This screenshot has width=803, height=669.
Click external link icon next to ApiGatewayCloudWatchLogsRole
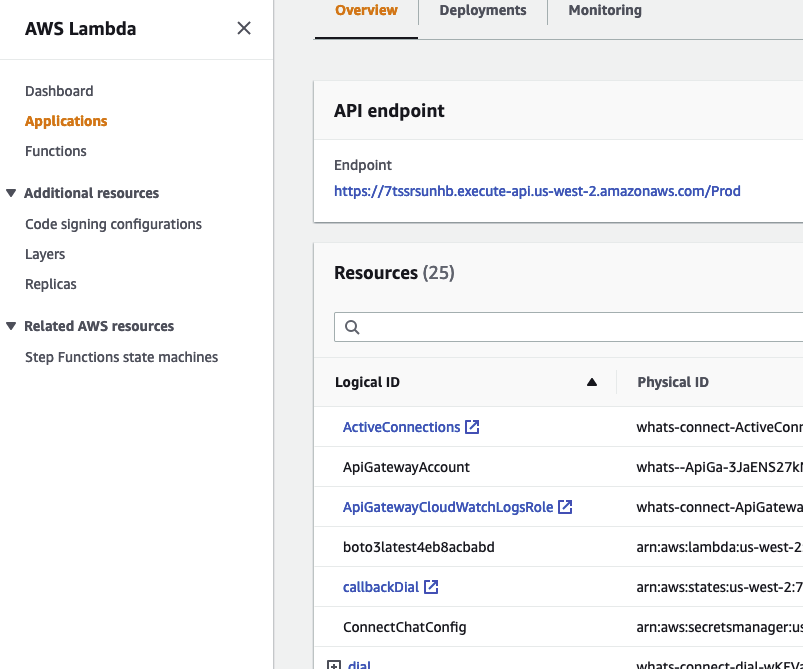tap(565, 507)
